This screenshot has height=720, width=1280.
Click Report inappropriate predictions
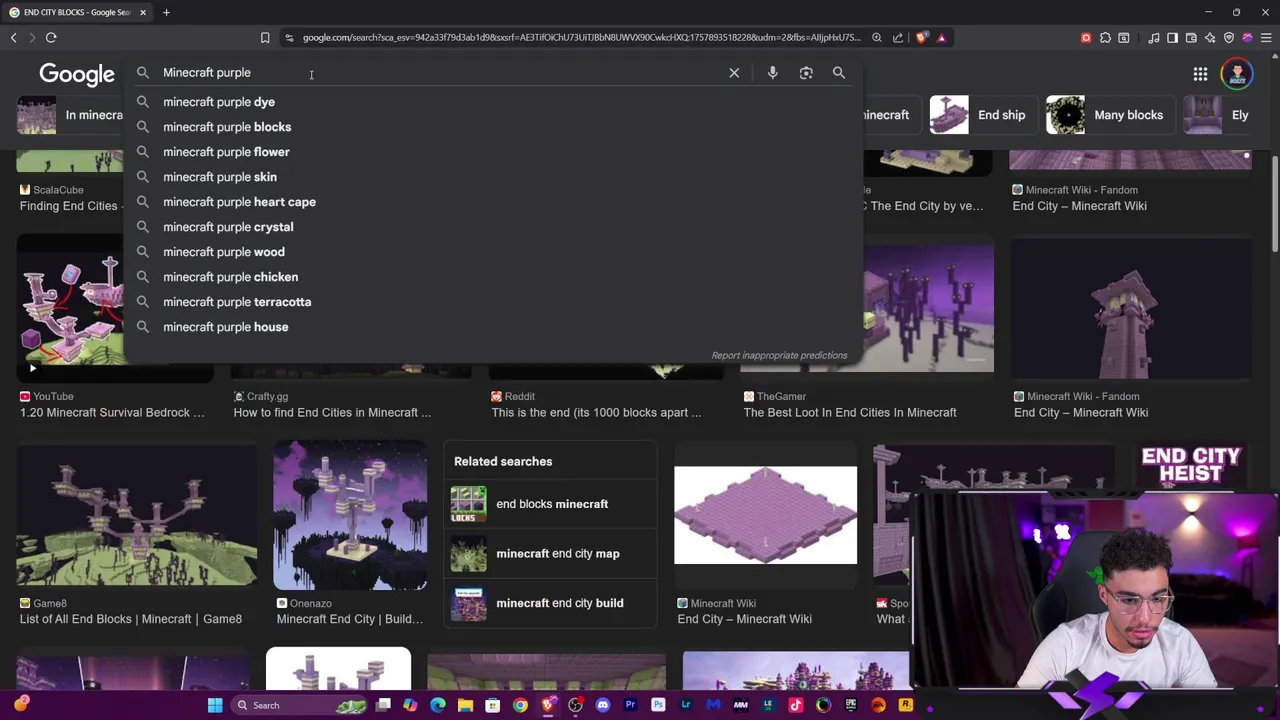click(x=779, y=355)
